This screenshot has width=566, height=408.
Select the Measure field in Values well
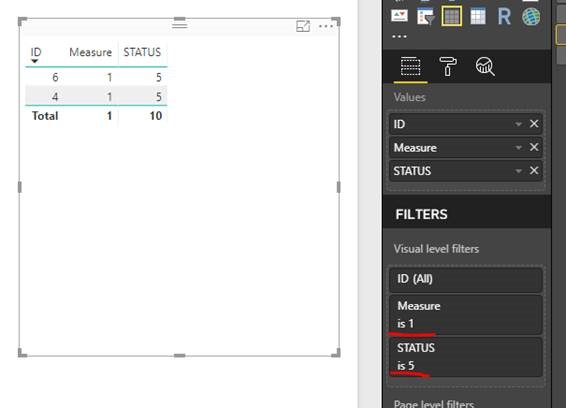pos(466,147)
